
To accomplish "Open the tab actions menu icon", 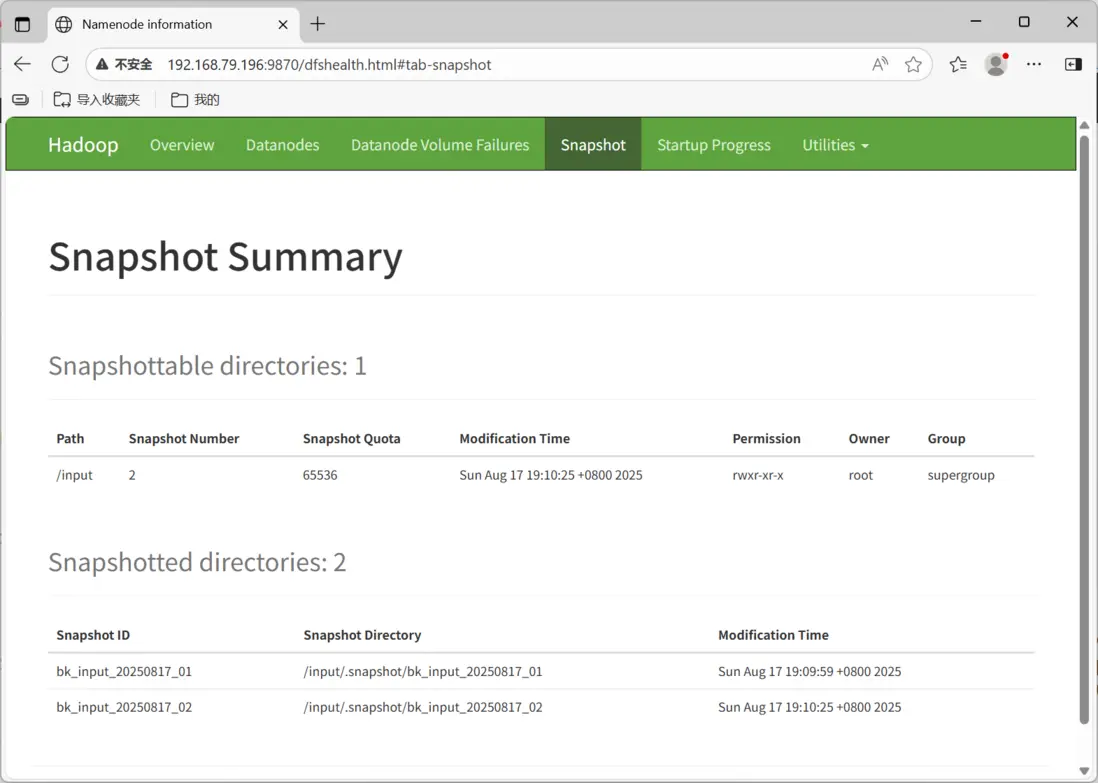I will coord(22,24).
